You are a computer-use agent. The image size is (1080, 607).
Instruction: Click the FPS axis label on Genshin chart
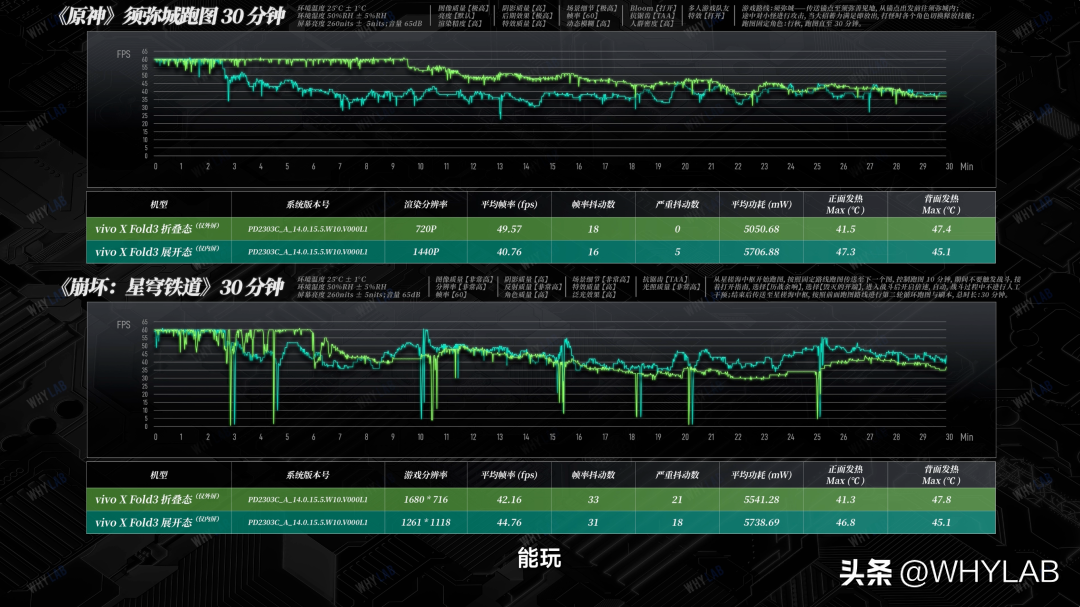coord(123,53)
